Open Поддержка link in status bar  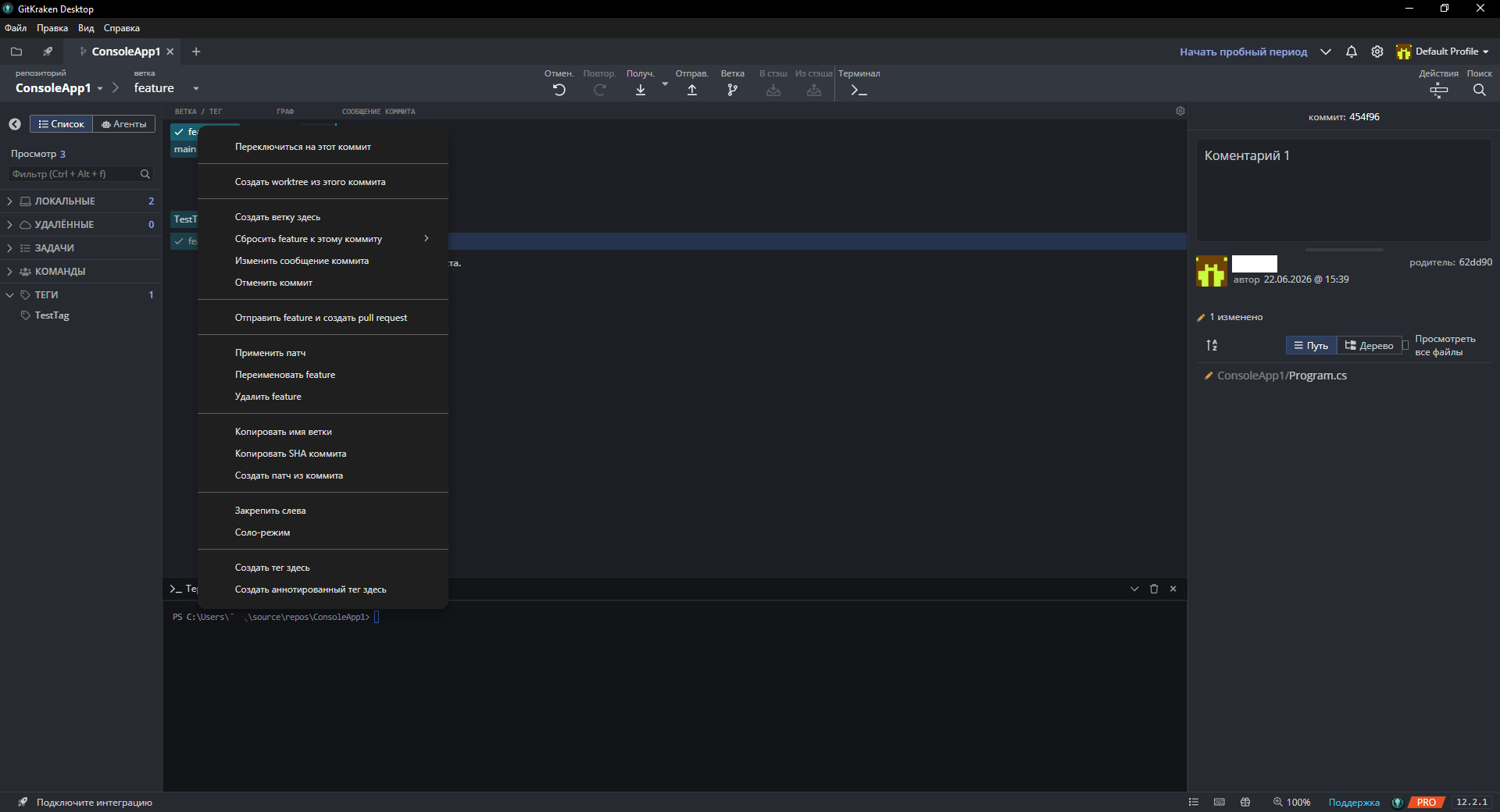point(1354,802)
